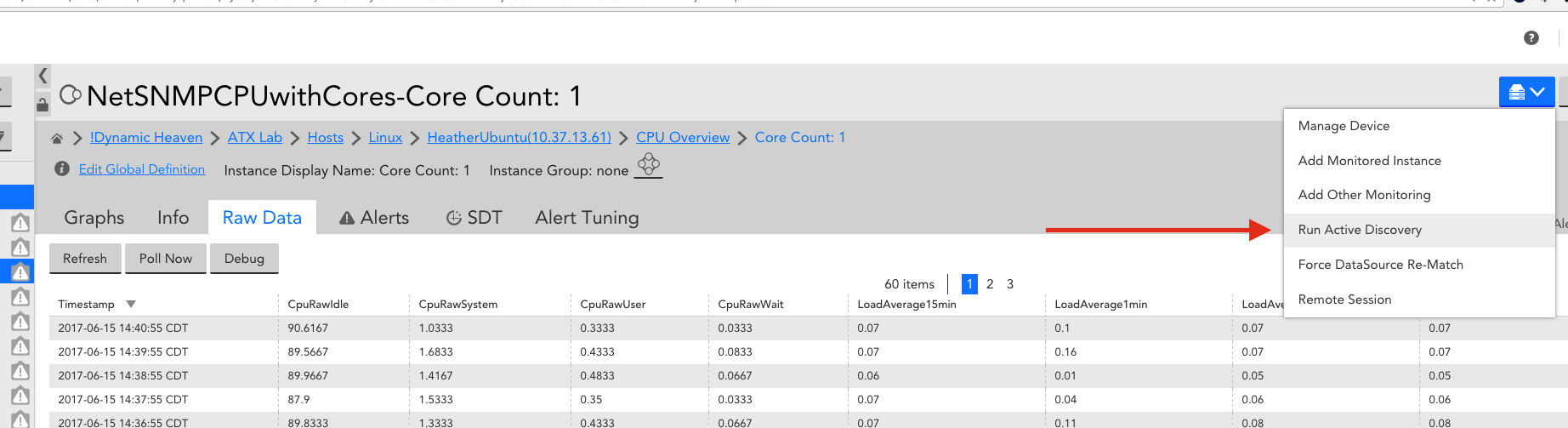Click the instance group icon
Viewport: 1568px width, 428px height.
(x=649, y=165)
